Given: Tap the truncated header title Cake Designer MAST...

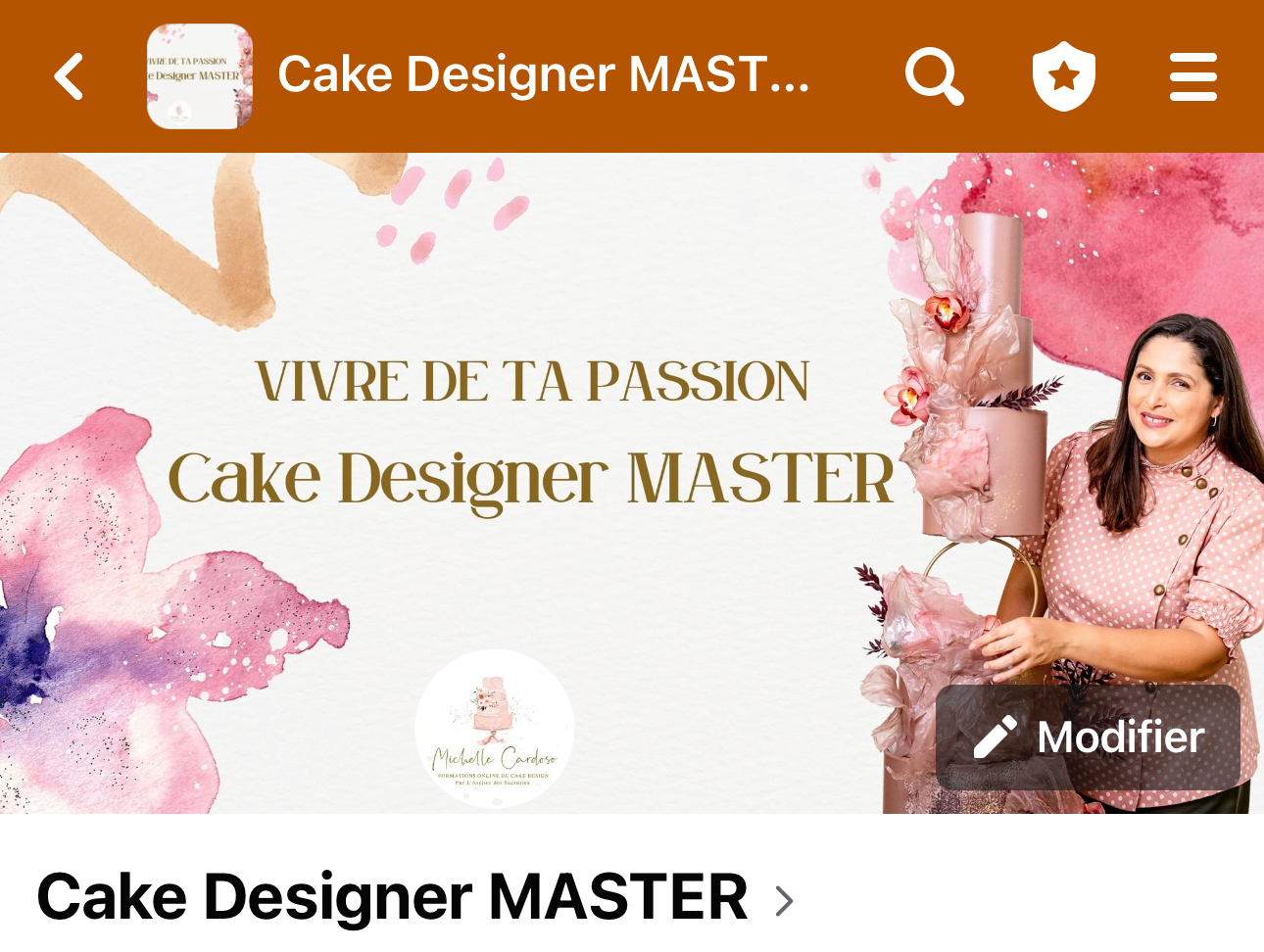Looking at the screenshot, I should pyautogui.click(x=544, y=74).
